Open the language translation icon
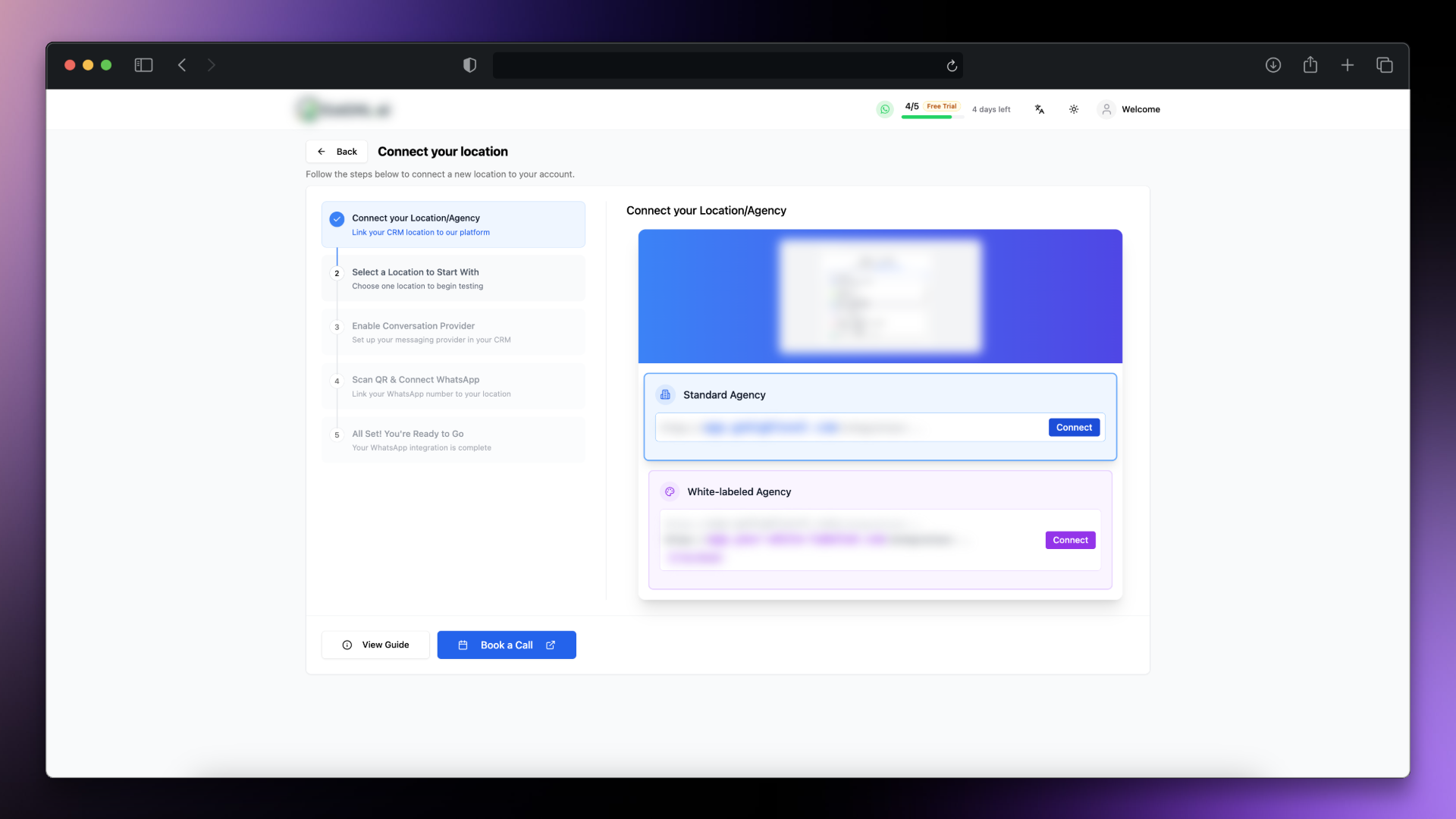This screenshot has height=819, width=1456. 1040,109
